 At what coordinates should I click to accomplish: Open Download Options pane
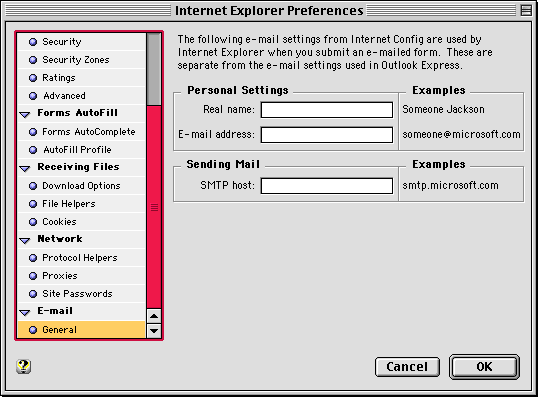pos(82,186)
